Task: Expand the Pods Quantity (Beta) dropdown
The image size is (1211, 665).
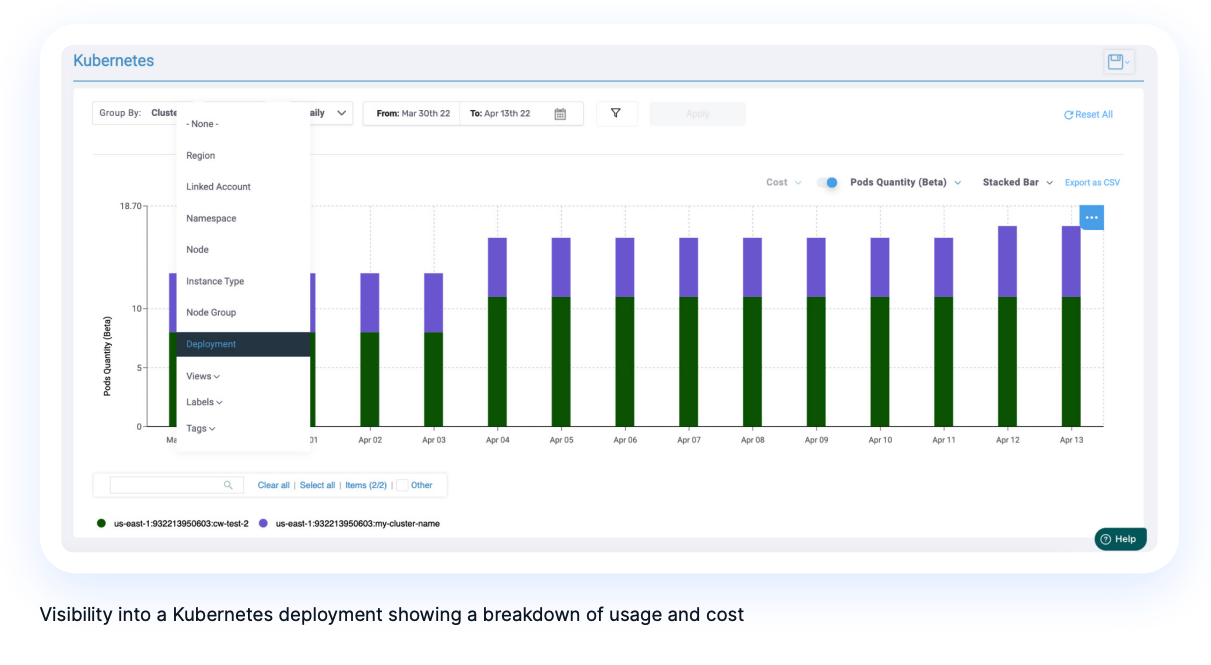Action: pyautogui.click(x=906, y=183)
